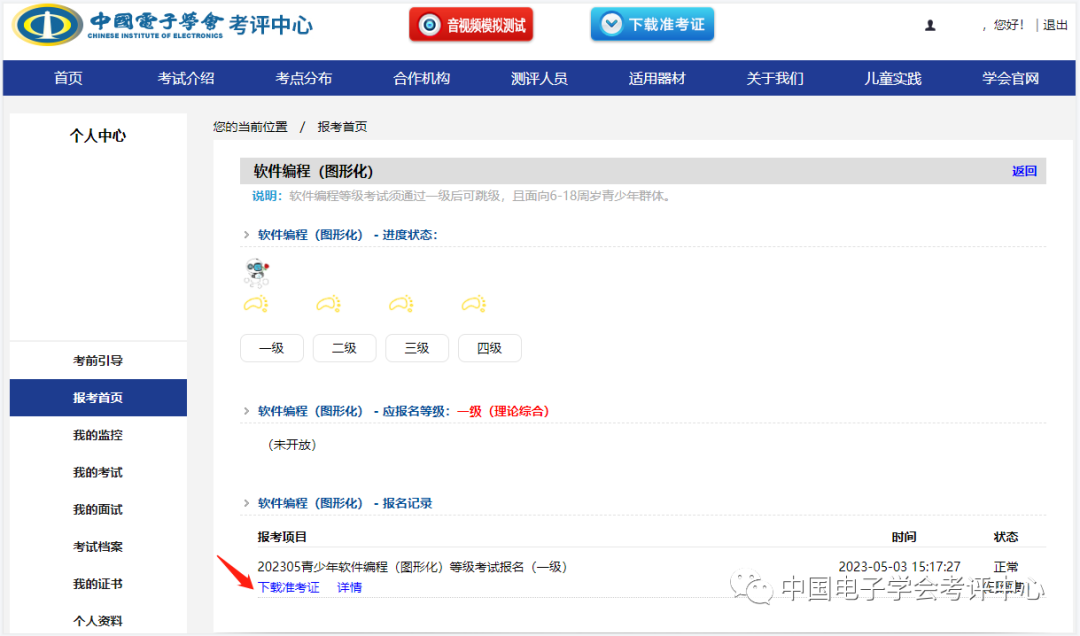Click the 状态 column header
The image size is (1080, 636).
[x=1006, y=537]
